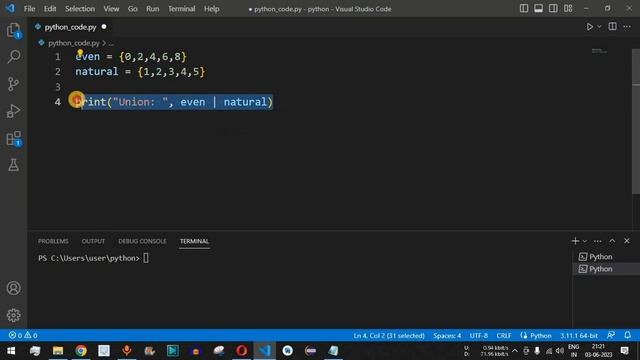Close the unsaved python_code.py tab dot
The image size is (640, 360).
104,27
